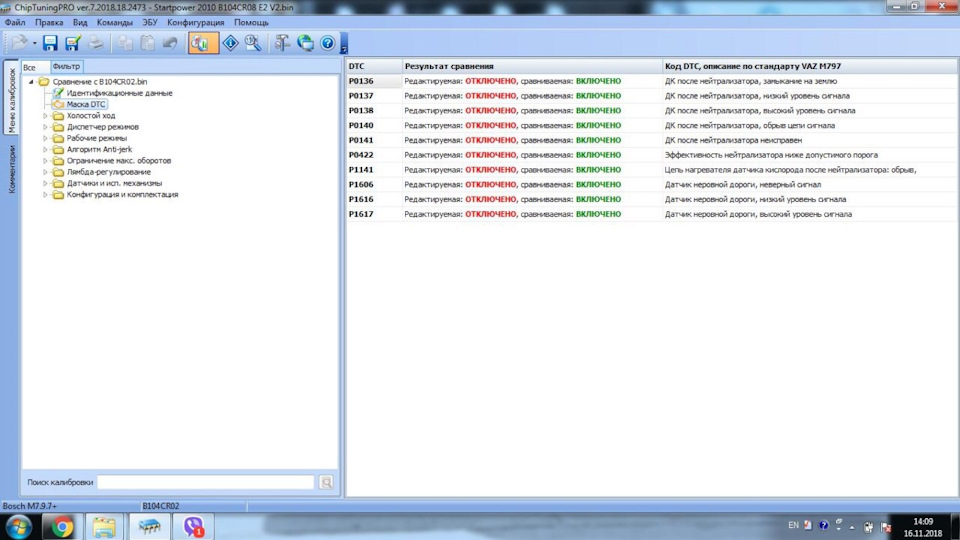The height and width of the screenshot is (540, 960).
Task: Open Viber from the taskbar
Action: pyautogui.click(x=193, y=527)
